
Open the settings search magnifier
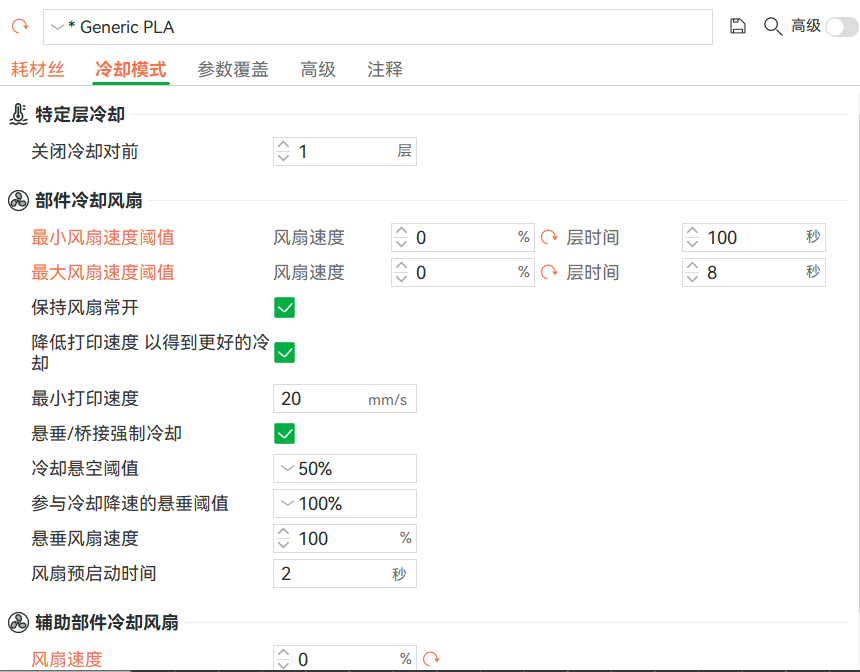[x=773, y=26]
